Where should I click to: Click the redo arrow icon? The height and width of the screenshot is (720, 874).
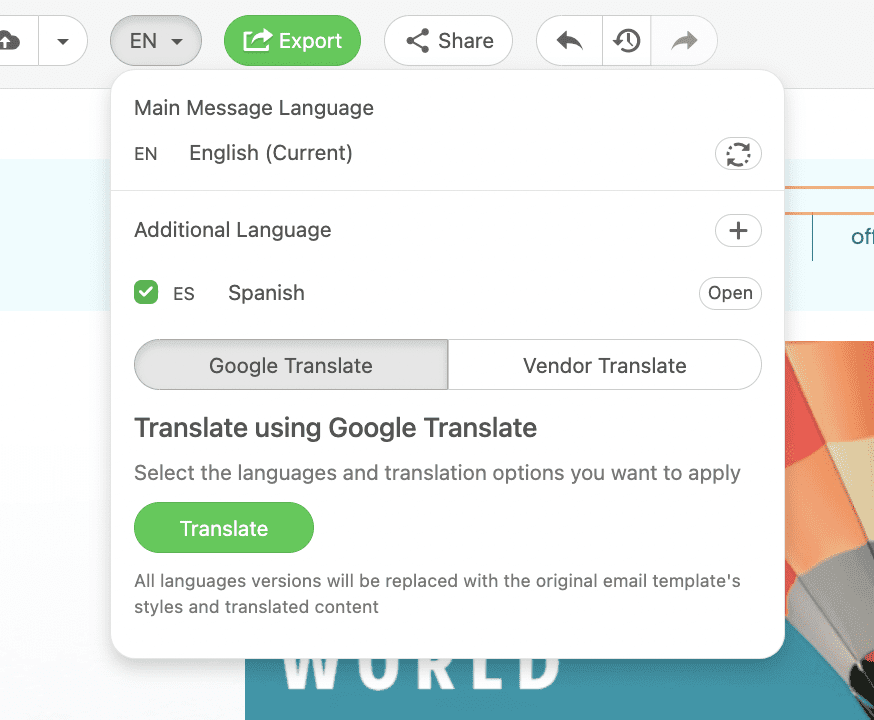(x=684, y=40)
